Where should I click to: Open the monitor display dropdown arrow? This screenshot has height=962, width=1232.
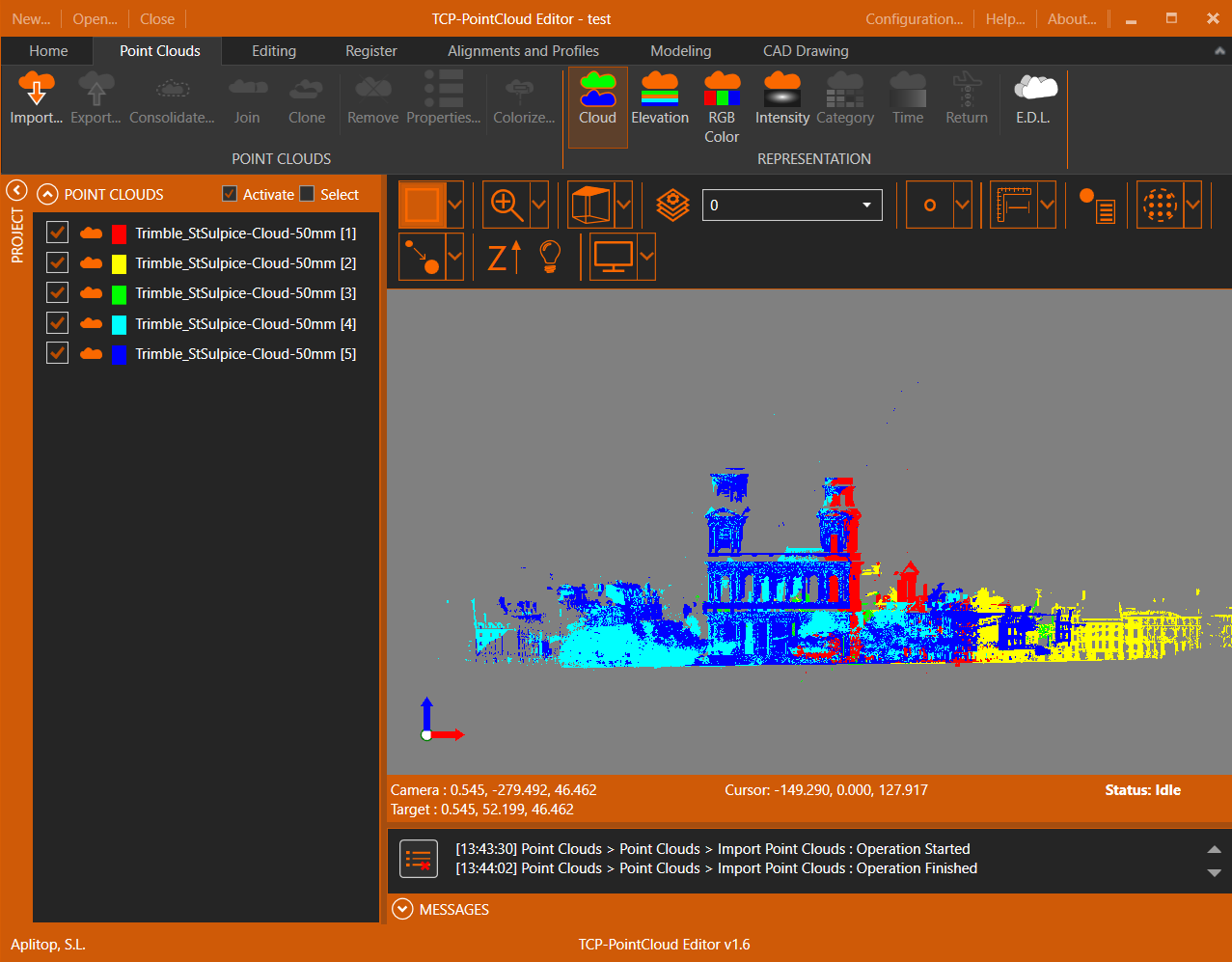tap(646, 257)
